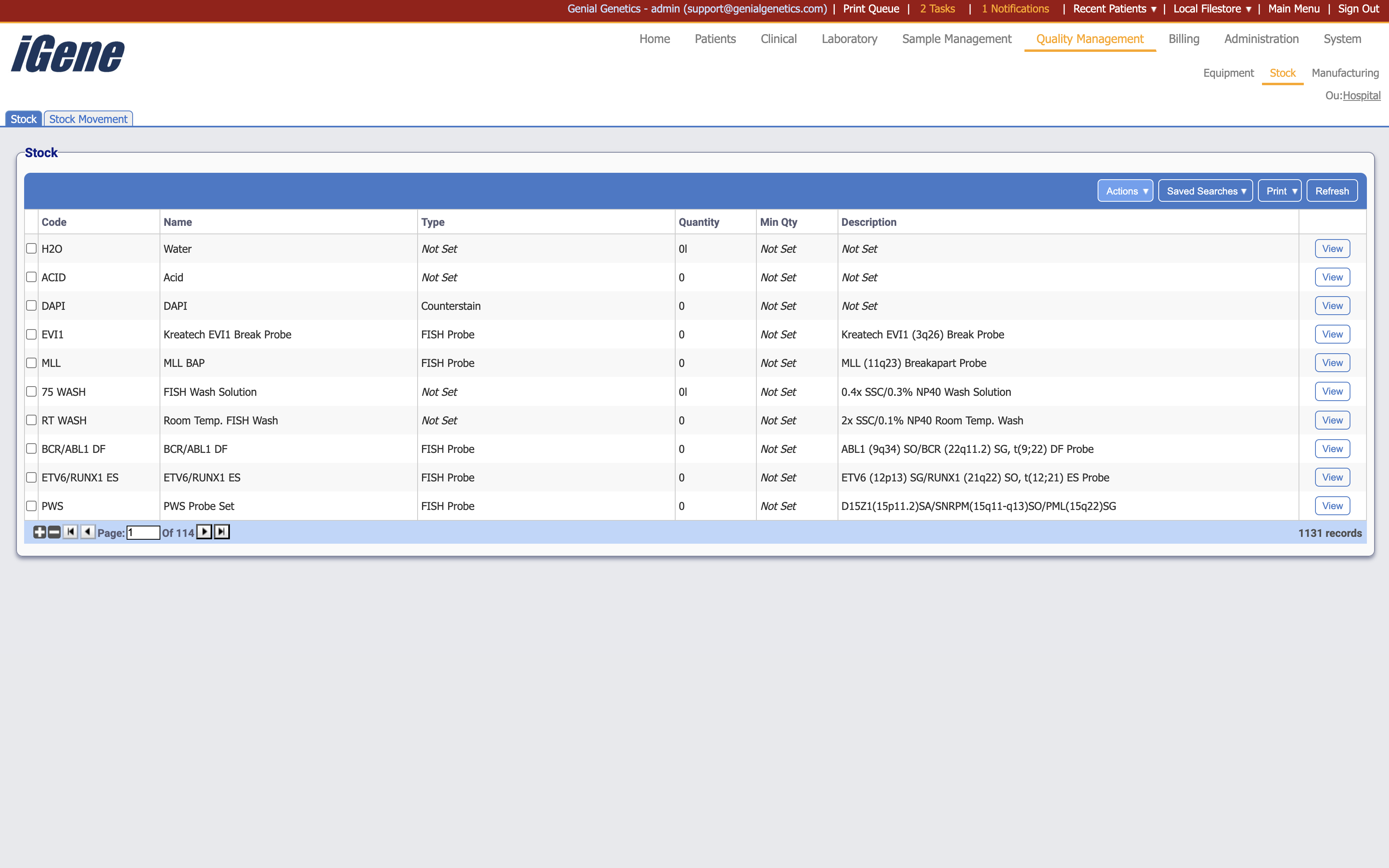Select the DAPI row checkbox
This screenshot has width=1389, height=868.
32,306
